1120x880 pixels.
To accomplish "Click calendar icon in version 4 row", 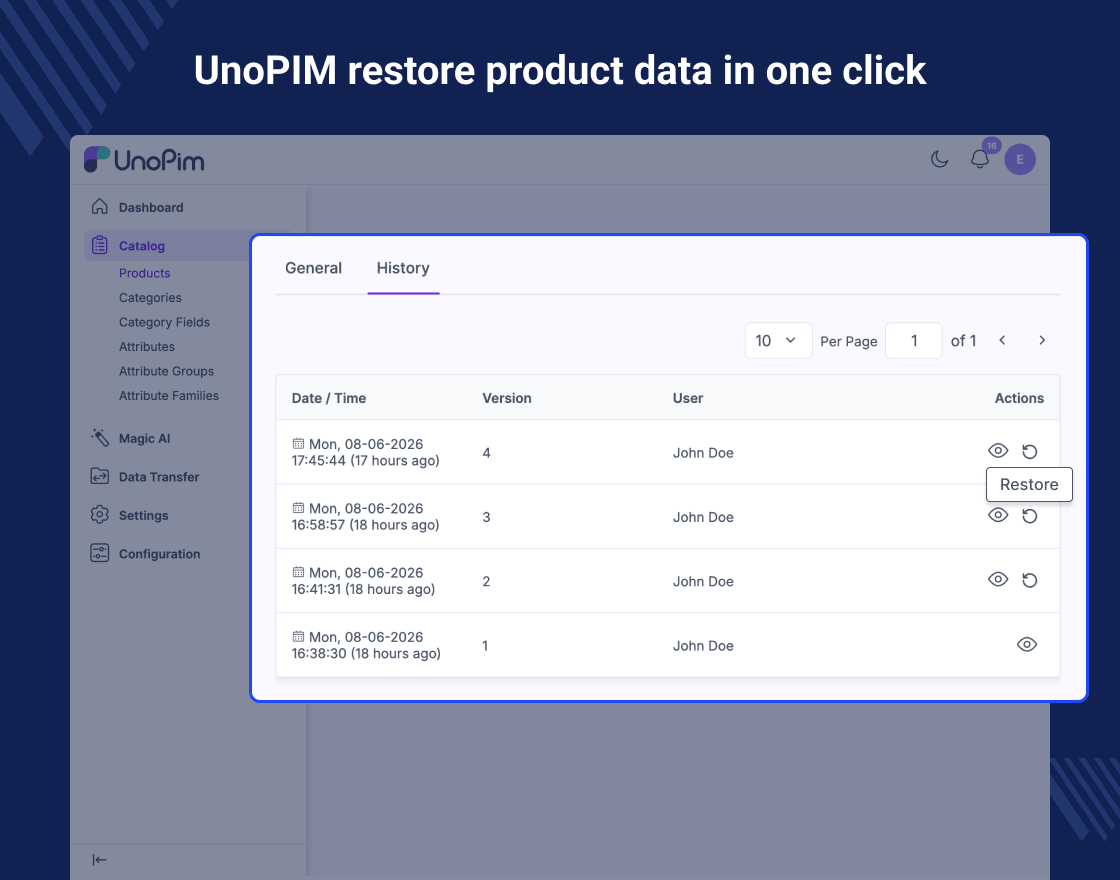I will [298, 444].
